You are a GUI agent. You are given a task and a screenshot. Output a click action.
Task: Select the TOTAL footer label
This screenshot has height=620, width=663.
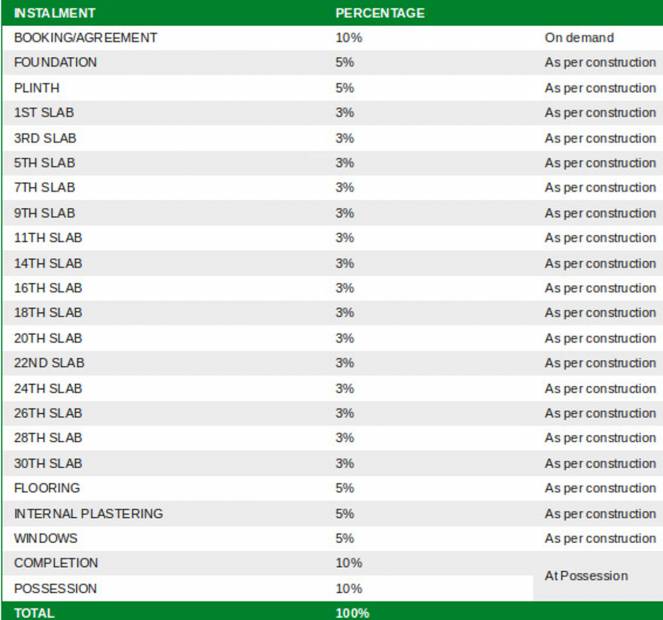[35, 612]
